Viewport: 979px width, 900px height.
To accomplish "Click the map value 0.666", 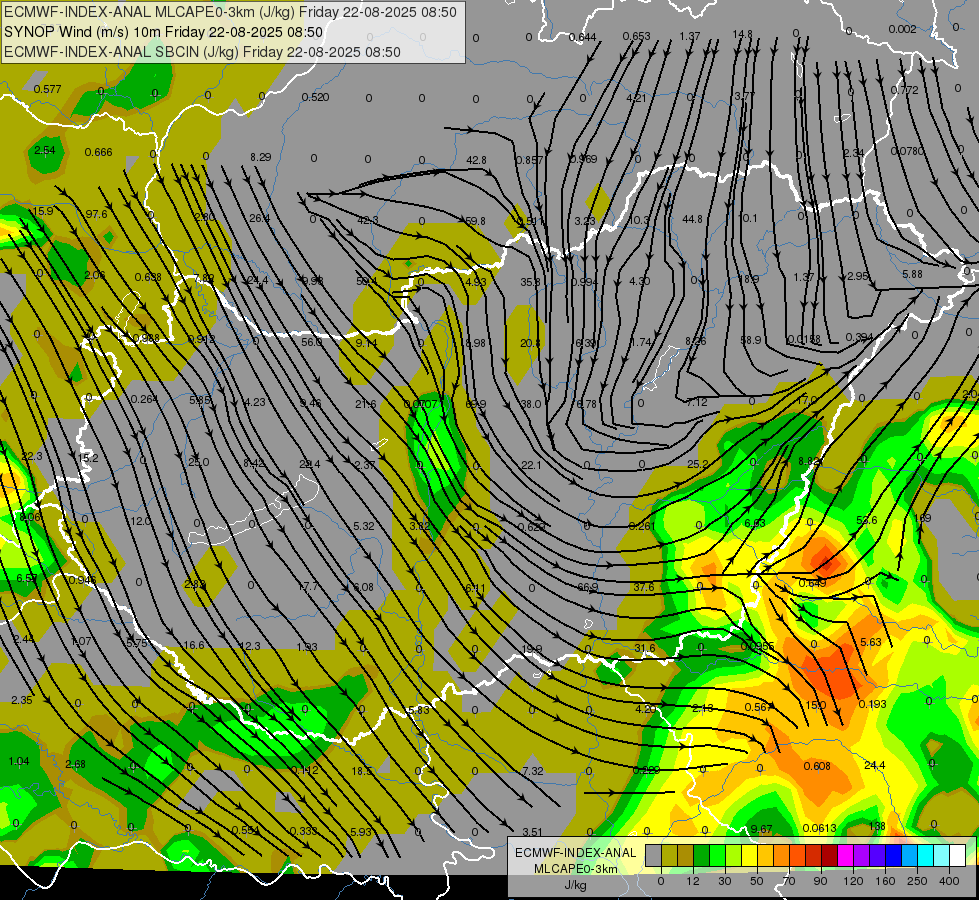I will point(99,152).
